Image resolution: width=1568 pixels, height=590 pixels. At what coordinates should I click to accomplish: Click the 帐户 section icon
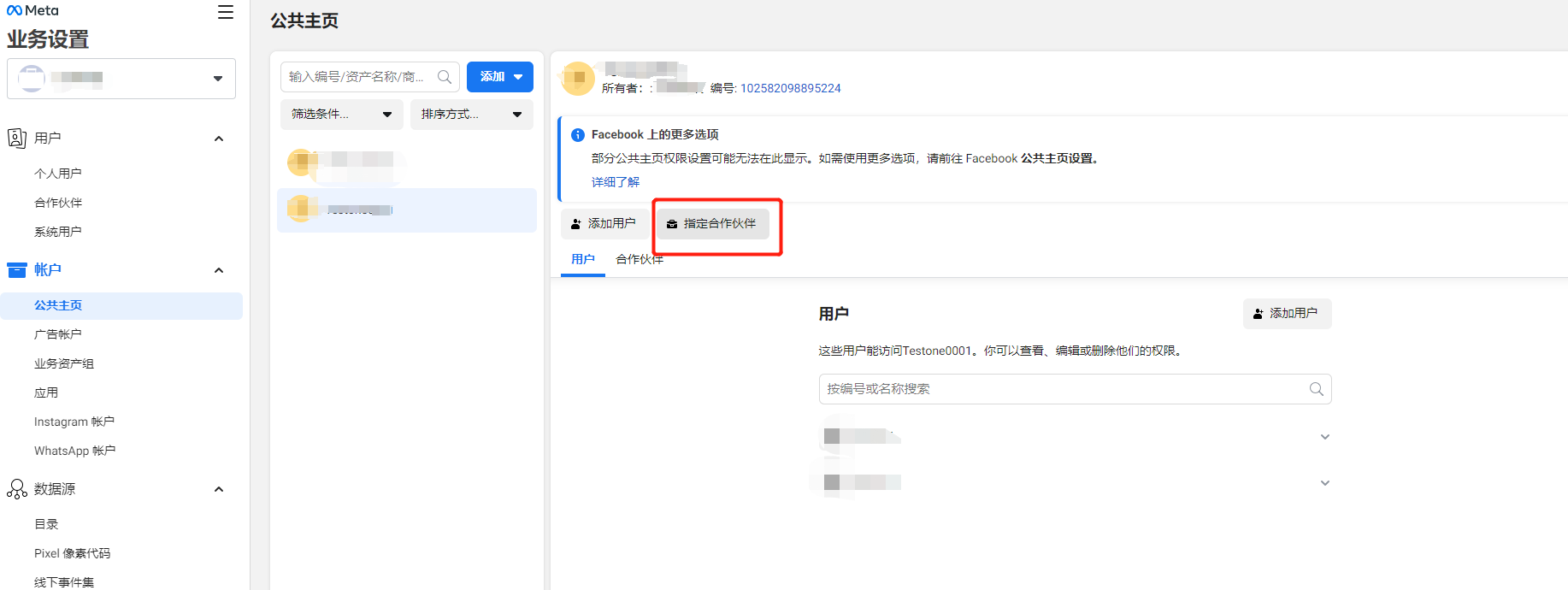pyautogui.click(x=17, y=270)
